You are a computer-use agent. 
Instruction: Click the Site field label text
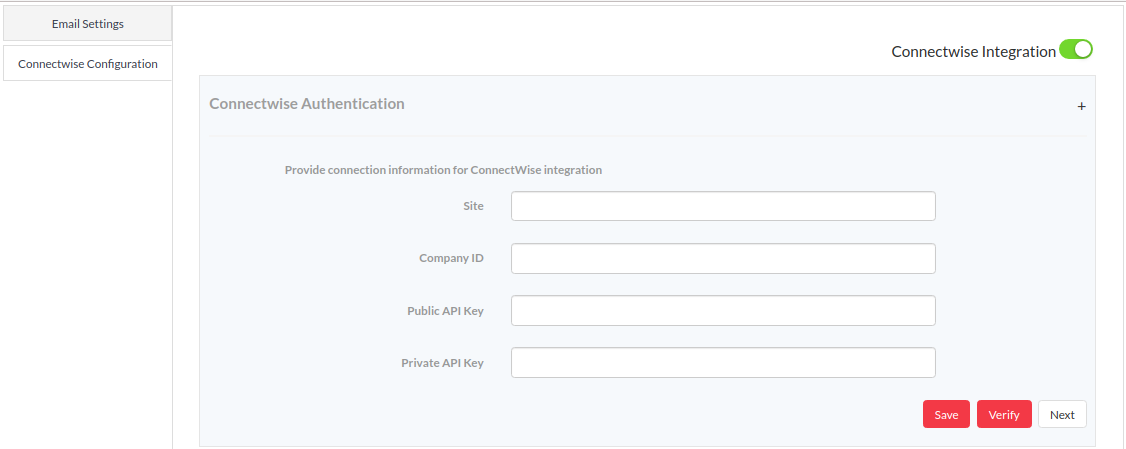click(473, 206)
